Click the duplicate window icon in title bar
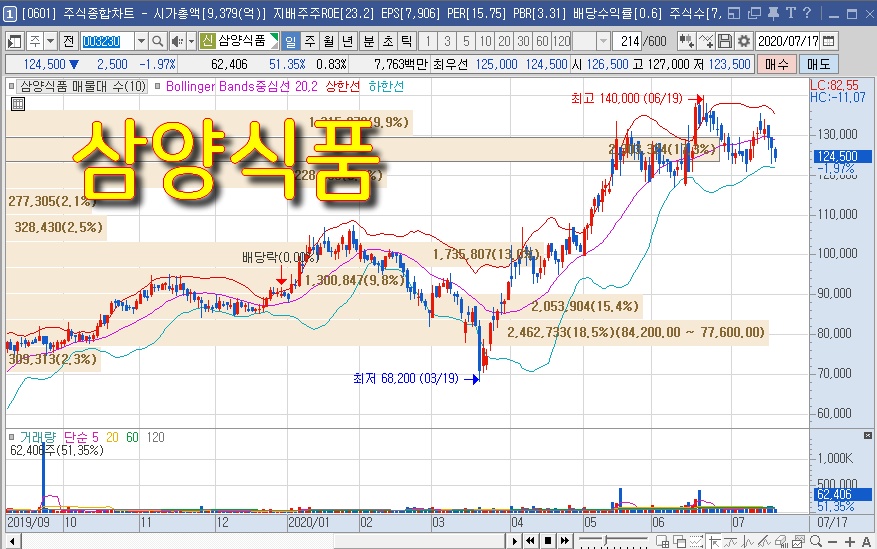This screenshot has width=877, height=549. (755, 13)
